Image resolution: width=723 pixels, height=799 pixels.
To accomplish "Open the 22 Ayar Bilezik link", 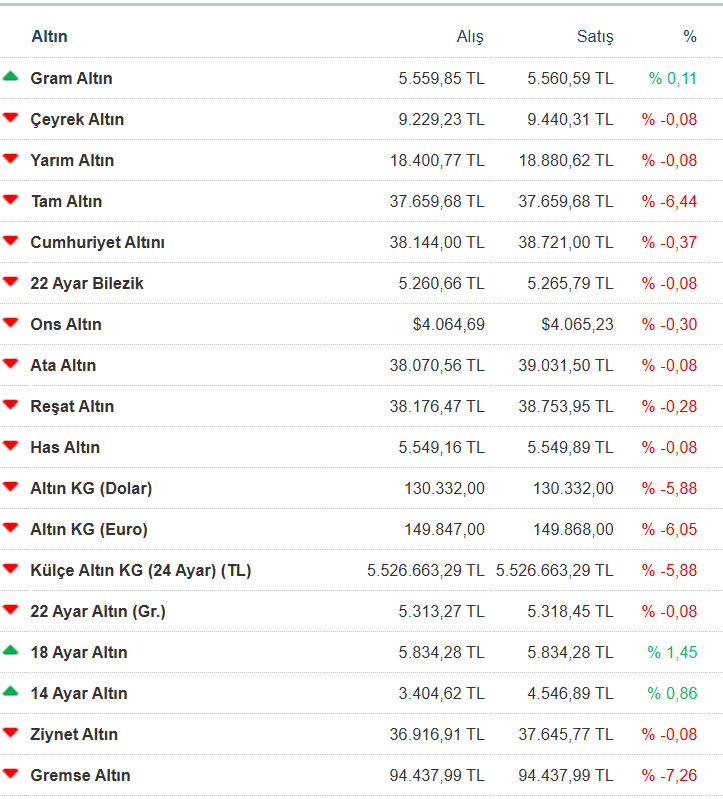I will [87, 283].
